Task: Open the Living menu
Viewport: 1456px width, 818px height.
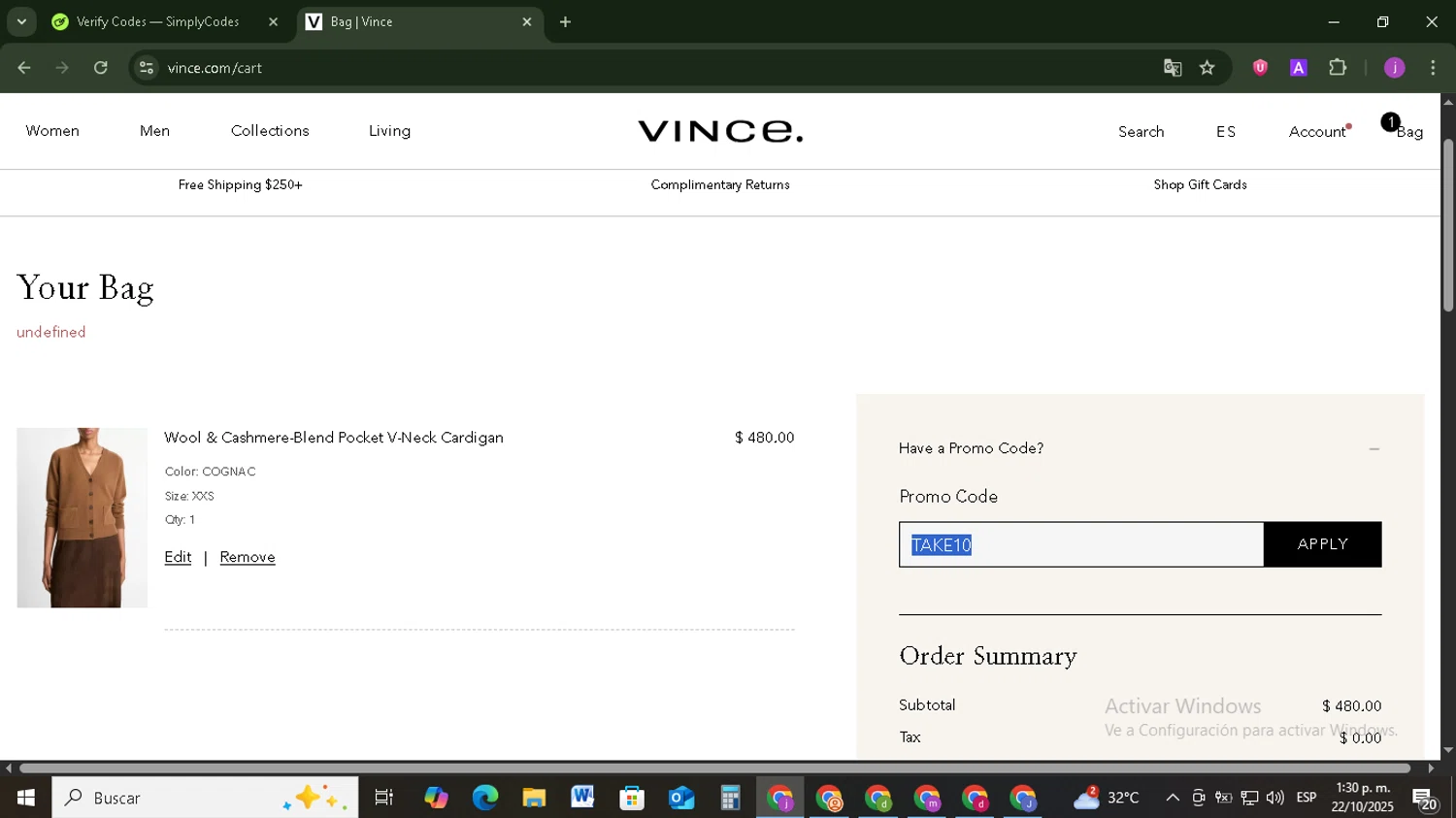Action: (x=389, y=131)
